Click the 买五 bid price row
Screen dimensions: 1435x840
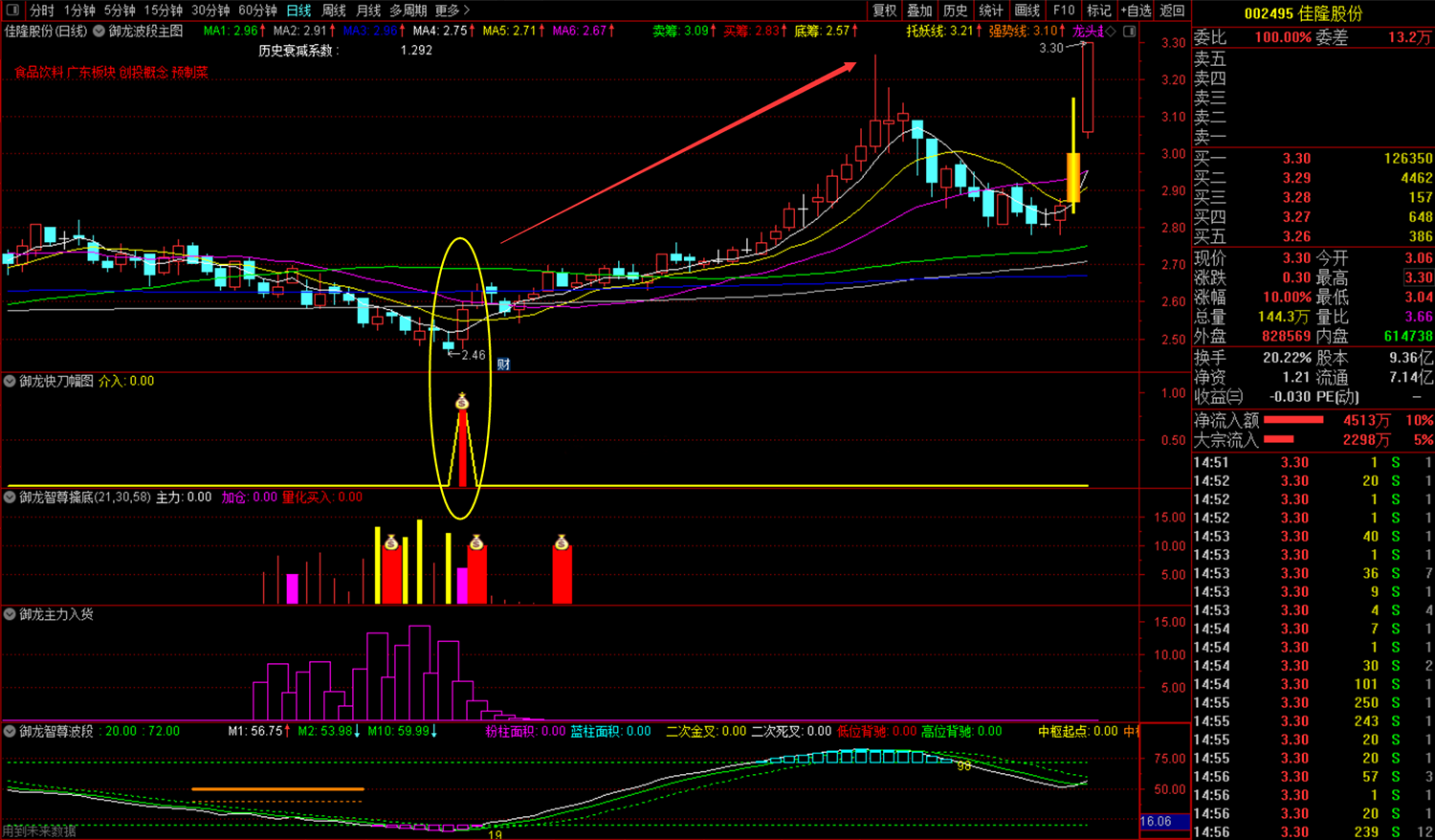[1313, 236]
